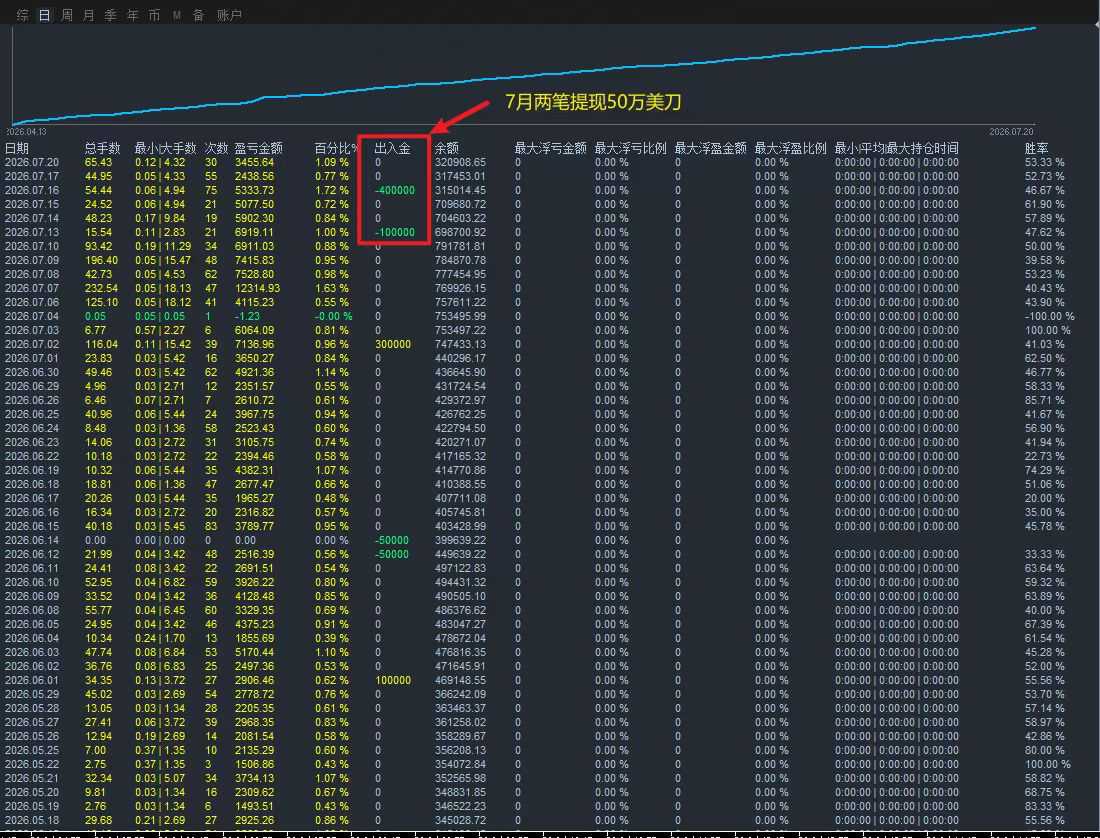The height and width of the screenshot is (838, 1100).
Task: Click the 300000 deposit entry
Action: [393, 344]
